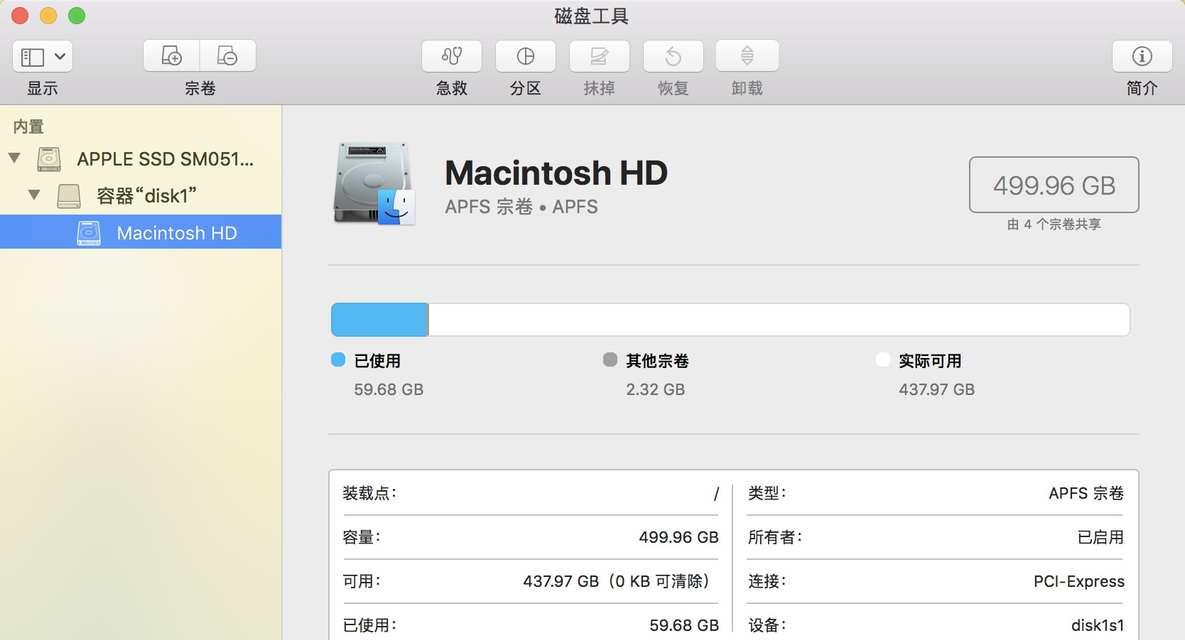
Task: Open the sidebar display options dropdown
Action: coord(42,57)
